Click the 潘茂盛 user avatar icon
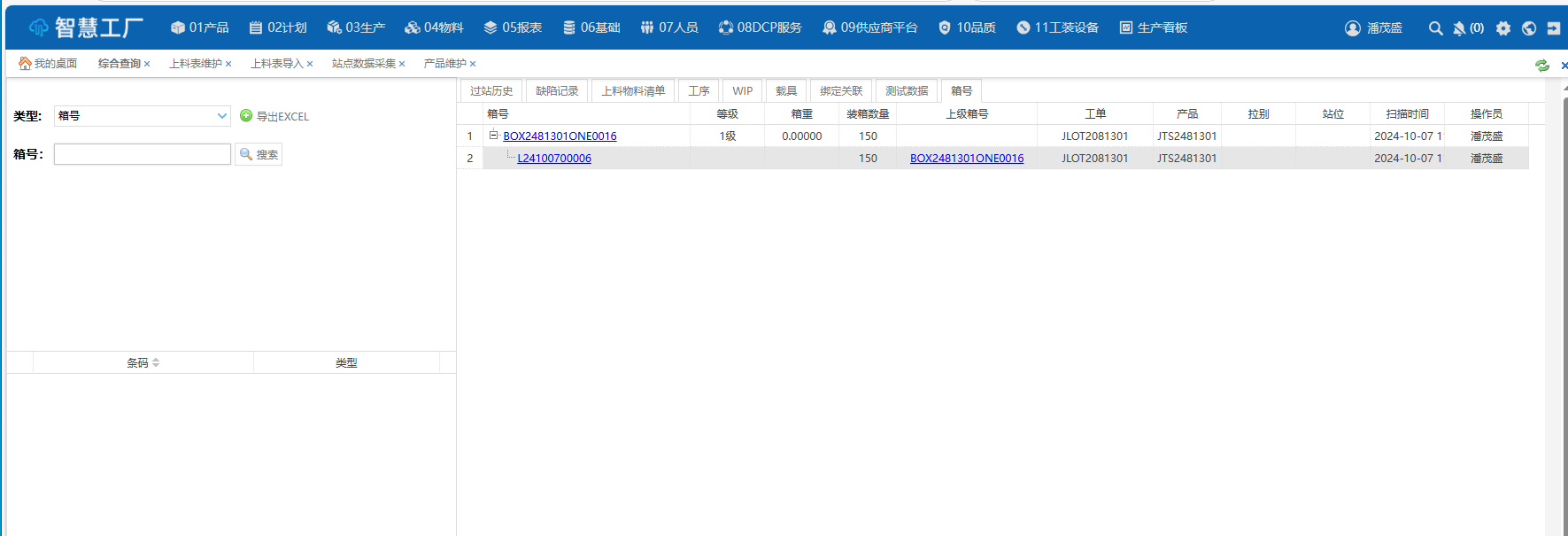Image resolution: width=1568 pixels, height=536 pixels. tap(1353, 28)
